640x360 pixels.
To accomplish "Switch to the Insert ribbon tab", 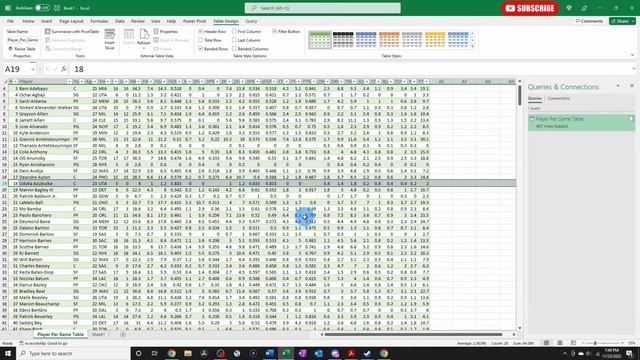I will tap(47, 21).
